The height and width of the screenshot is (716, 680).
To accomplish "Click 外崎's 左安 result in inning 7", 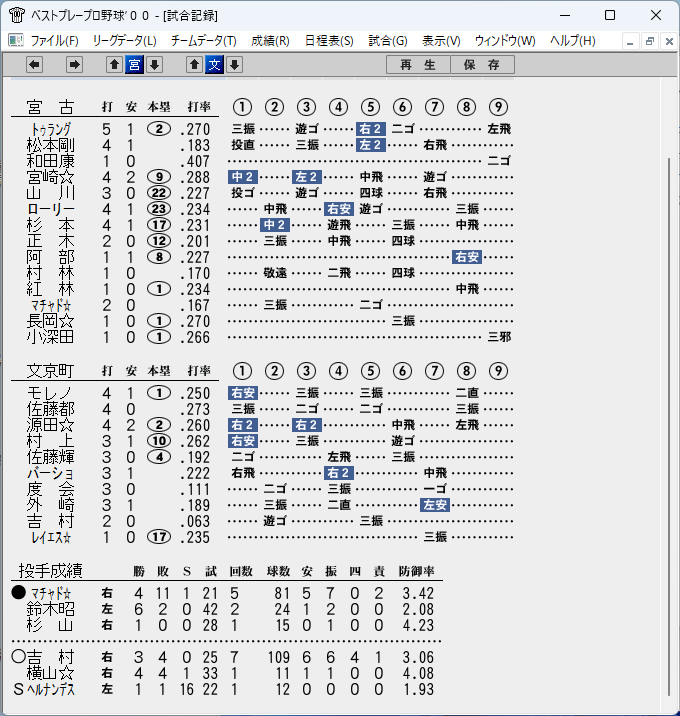I will coord(434,505).
